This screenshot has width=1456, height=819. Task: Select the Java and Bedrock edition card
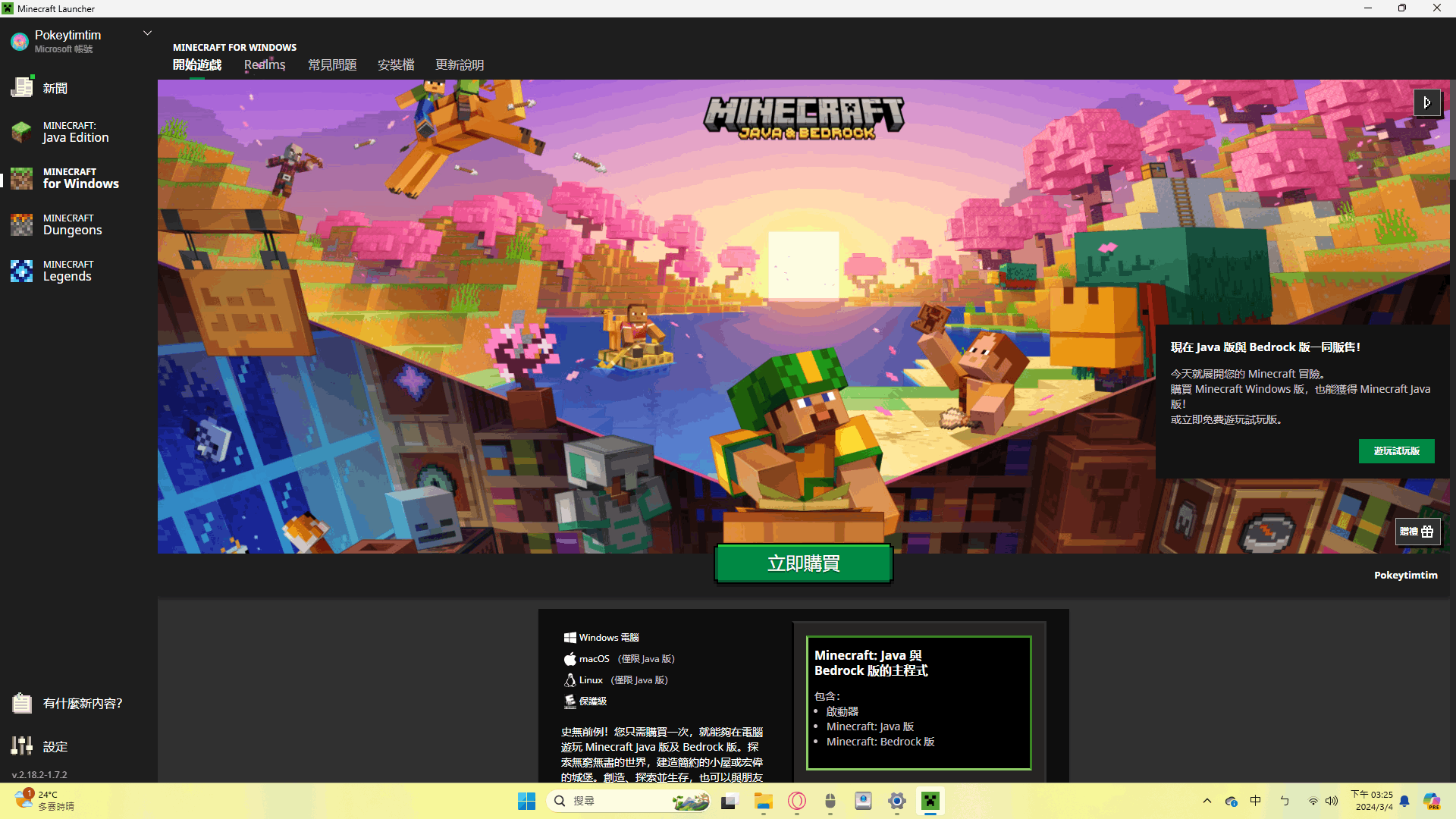click(918, 702)
